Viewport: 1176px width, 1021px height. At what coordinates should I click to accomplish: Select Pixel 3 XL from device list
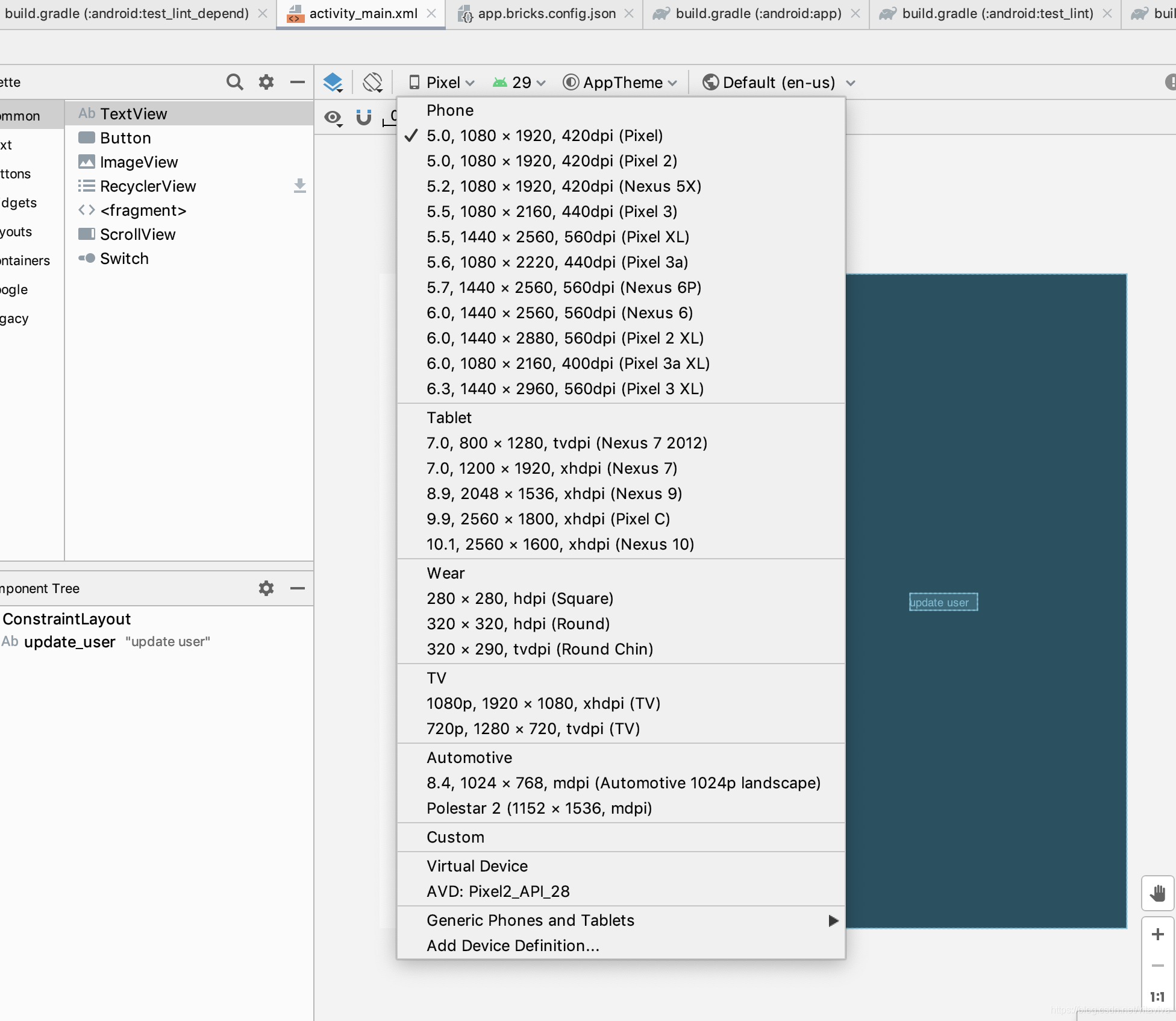click(x=566, y=388)
